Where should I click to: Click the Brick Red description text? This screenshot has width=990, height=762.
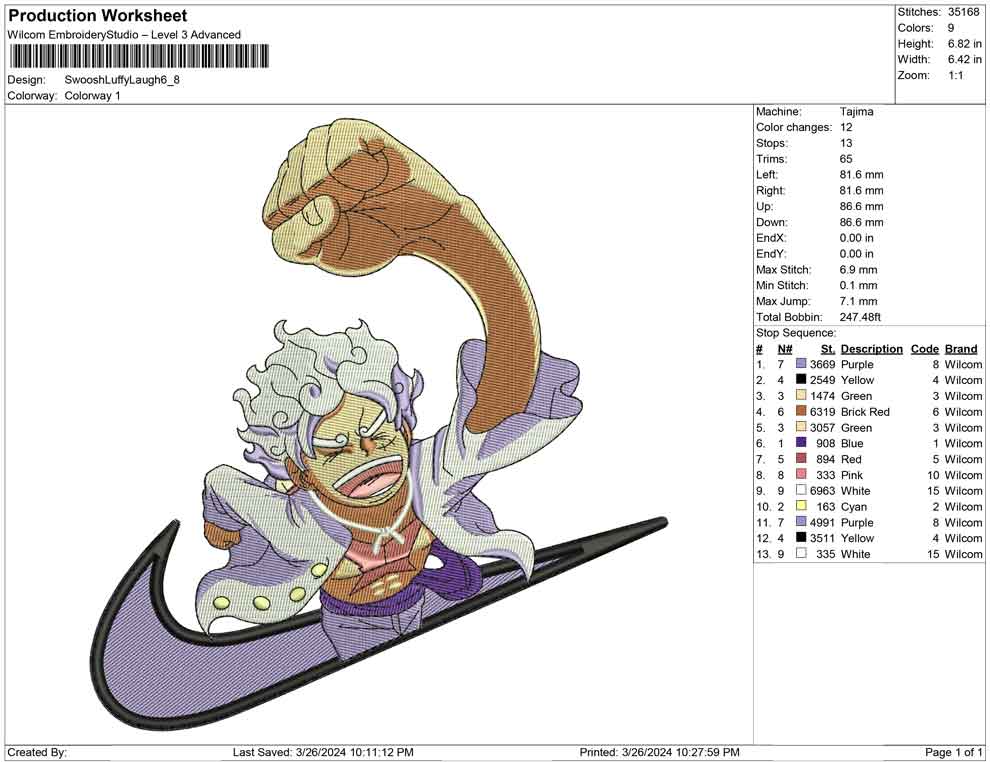[x=865, y=412]
